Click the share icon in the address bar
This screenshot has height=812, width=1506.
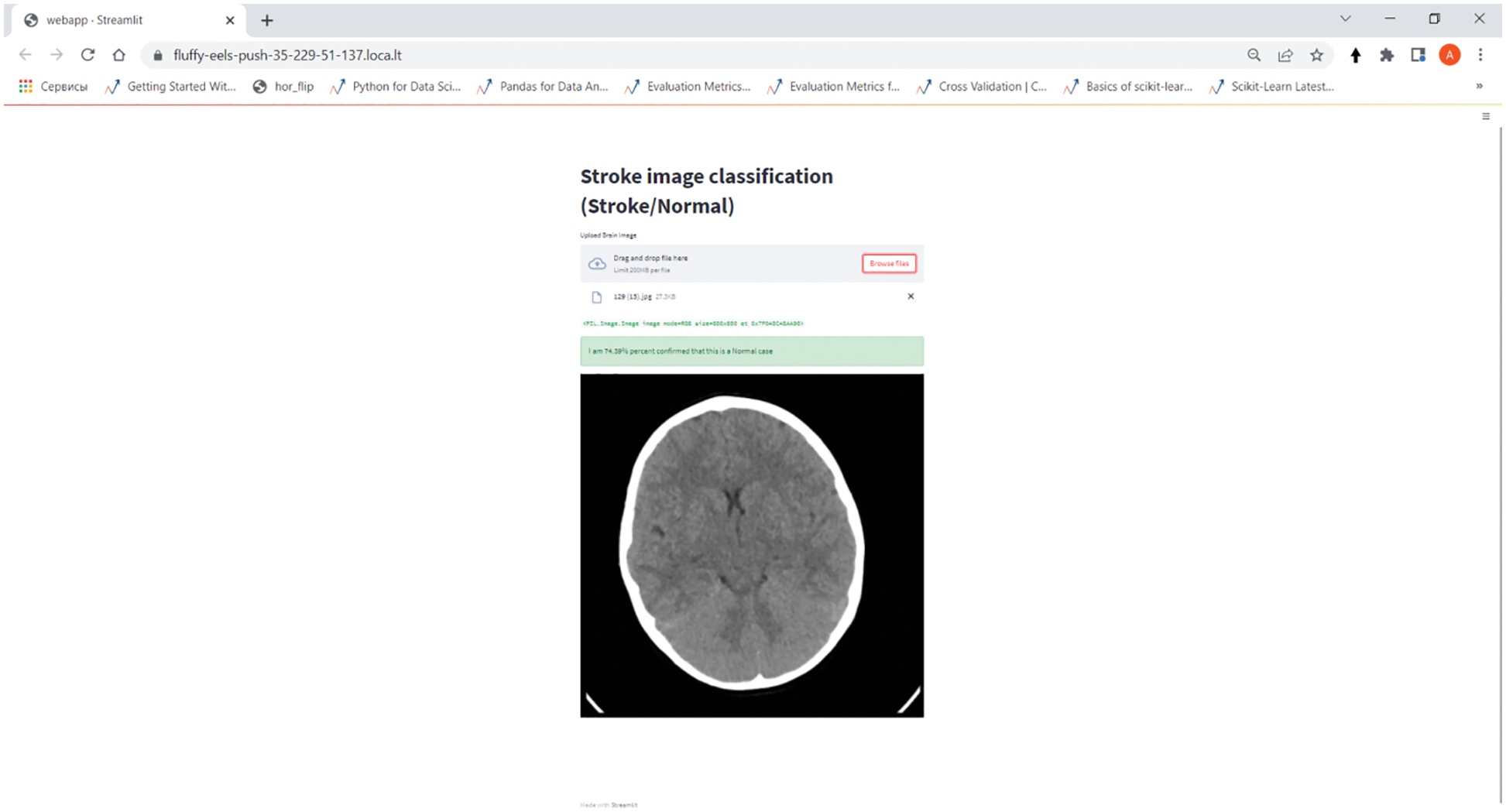pos(1285,55)
